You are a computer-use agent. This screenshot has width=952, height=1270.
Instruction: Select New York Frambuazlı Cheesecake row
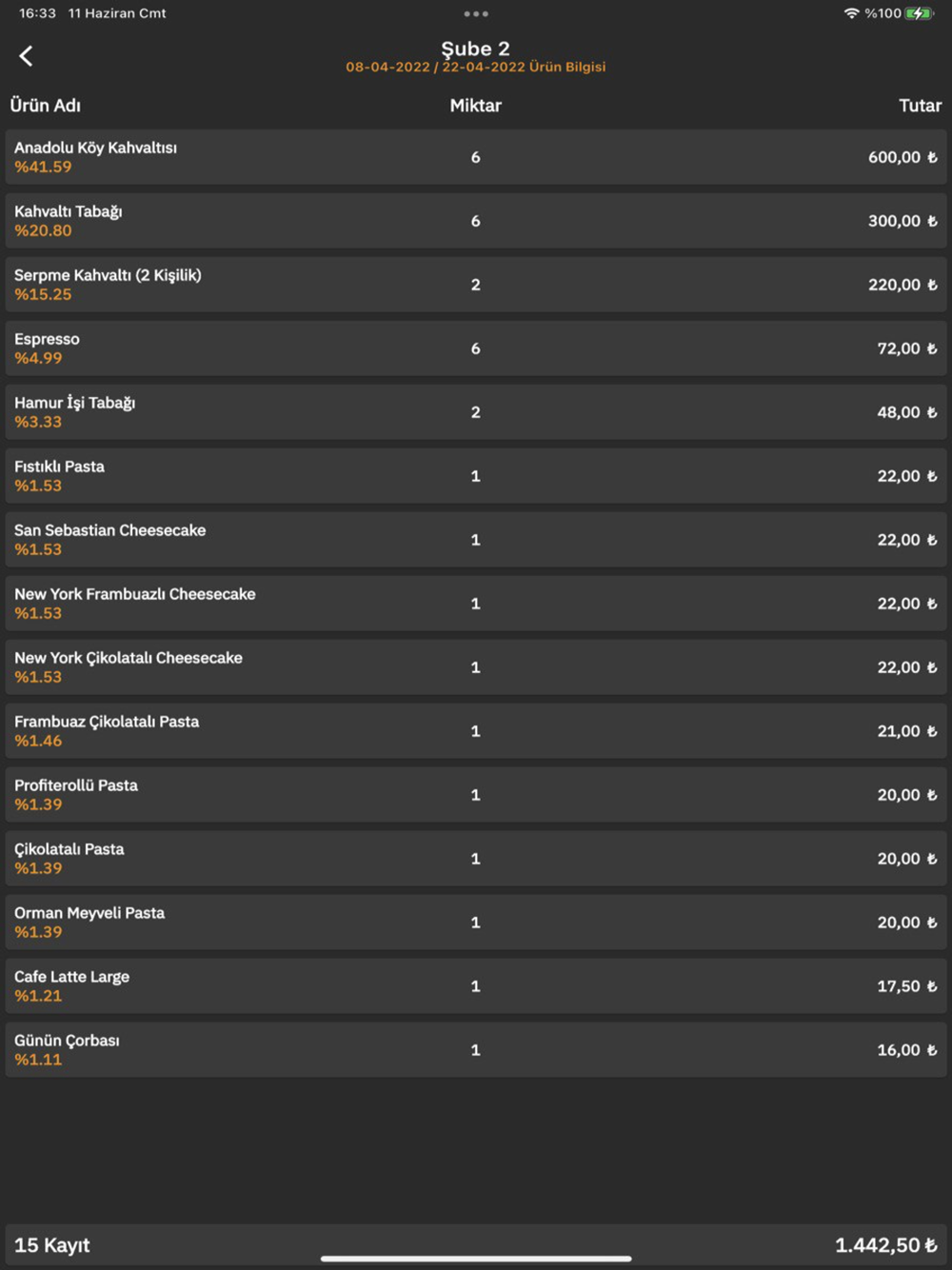475,604
